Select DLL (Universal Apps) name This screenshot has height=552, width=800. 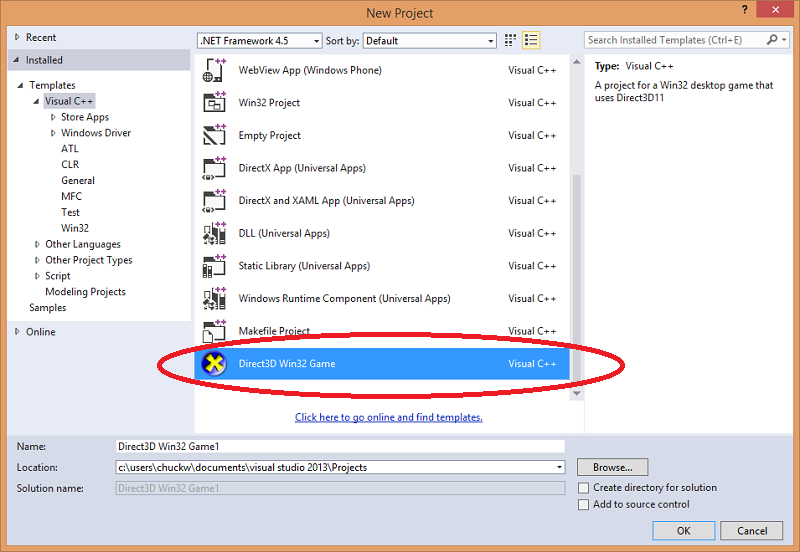(284, 233)
